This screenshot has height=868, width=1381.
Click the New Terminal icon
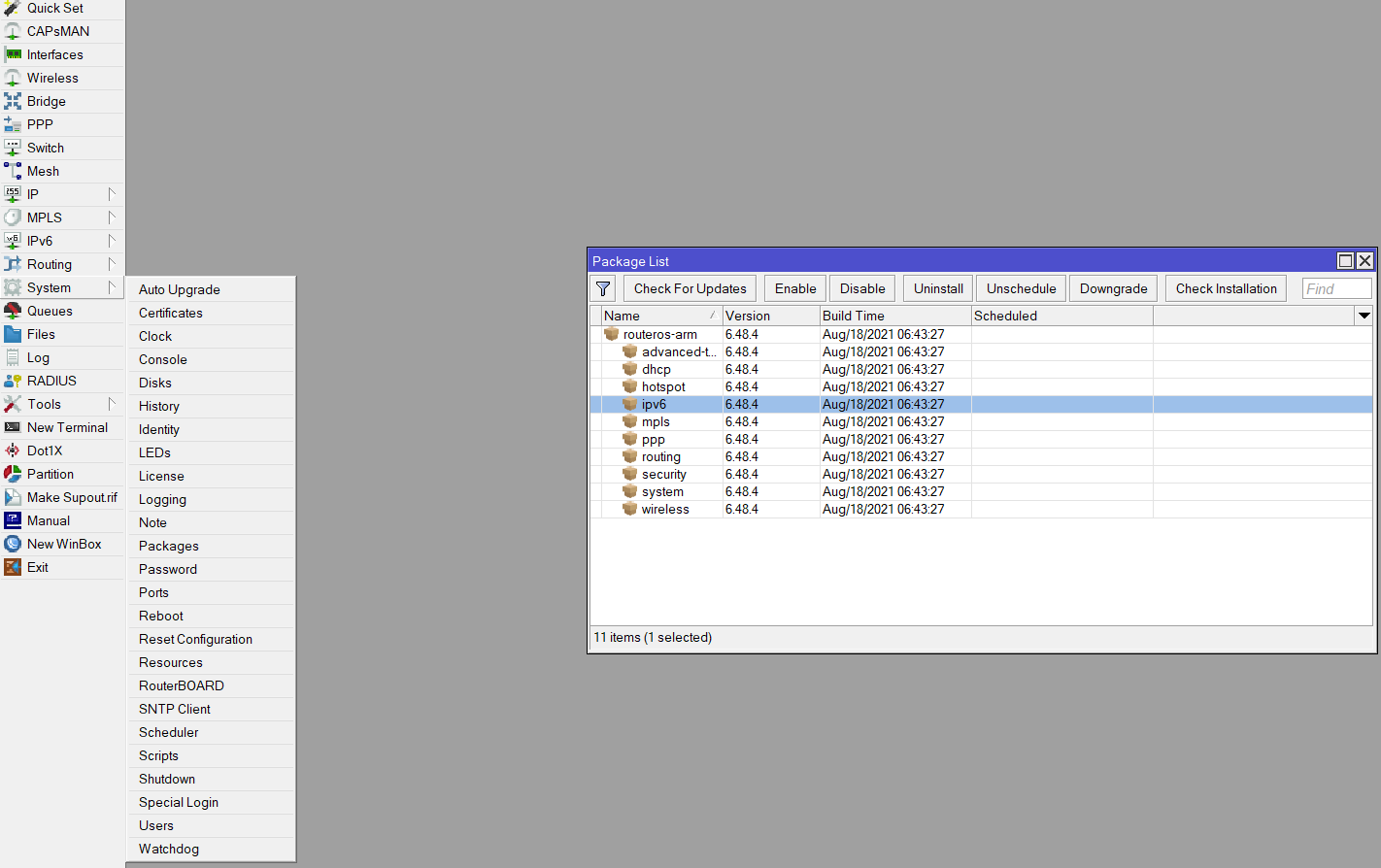[13, 427]
